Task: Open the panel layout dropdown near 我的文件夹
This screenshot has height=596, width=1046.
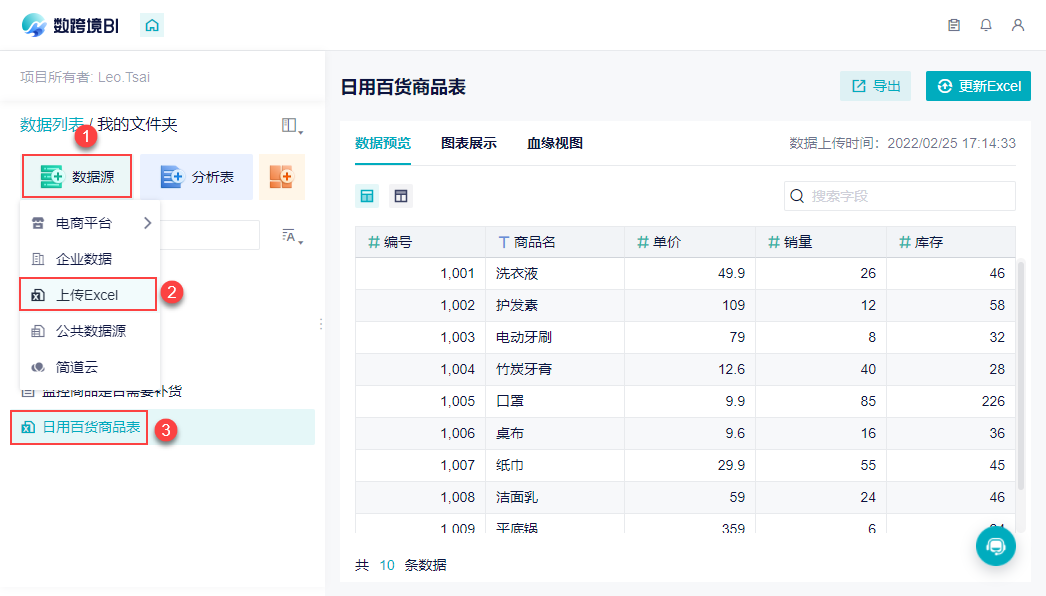Action: point(292,125)
